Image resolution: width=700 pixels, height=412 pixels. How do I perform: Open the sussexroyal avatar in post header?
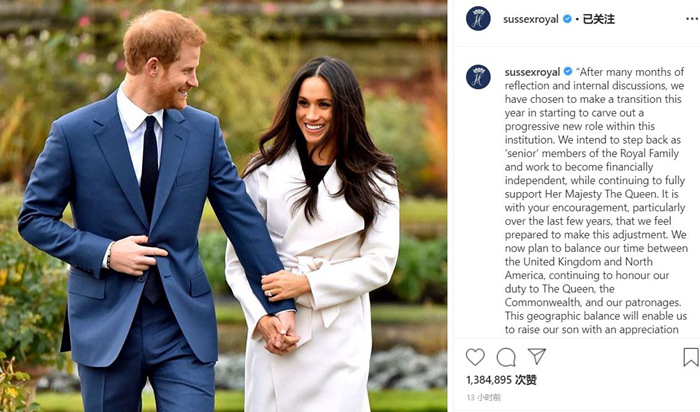(478, 19)
